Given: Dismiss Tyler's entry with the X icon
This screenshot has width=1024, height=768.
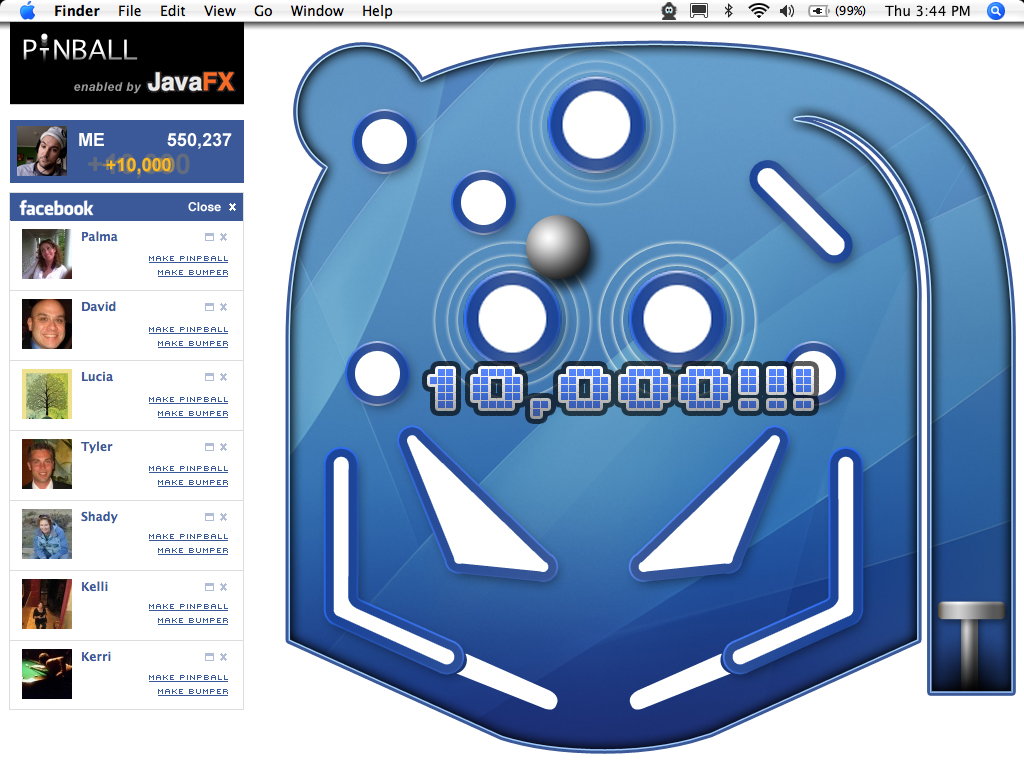Looking at the screenshot, I should click(x=224, y=448).
